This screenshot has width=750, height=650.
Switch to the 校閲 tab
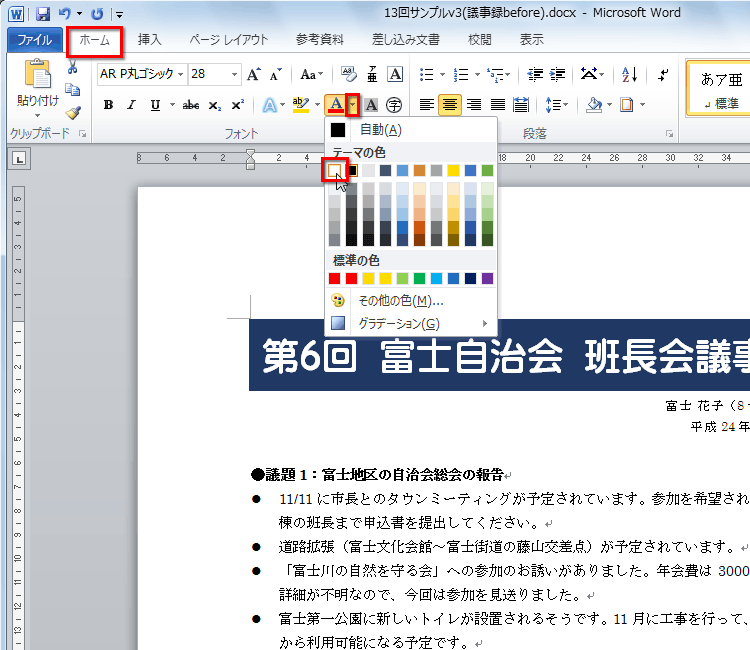point(480,40)
